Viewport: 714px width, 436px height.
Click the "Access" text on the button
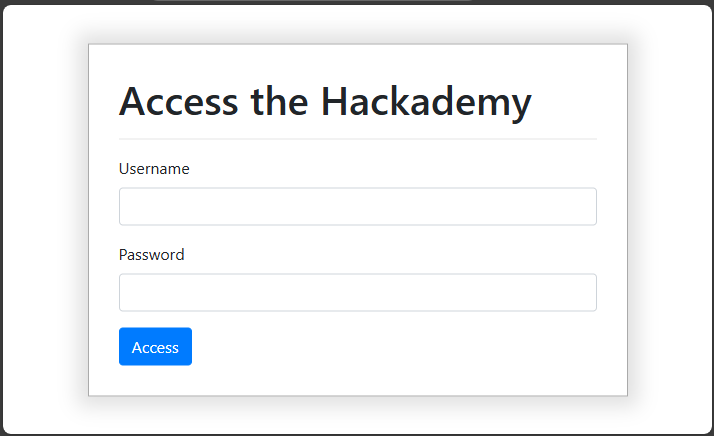155,347
